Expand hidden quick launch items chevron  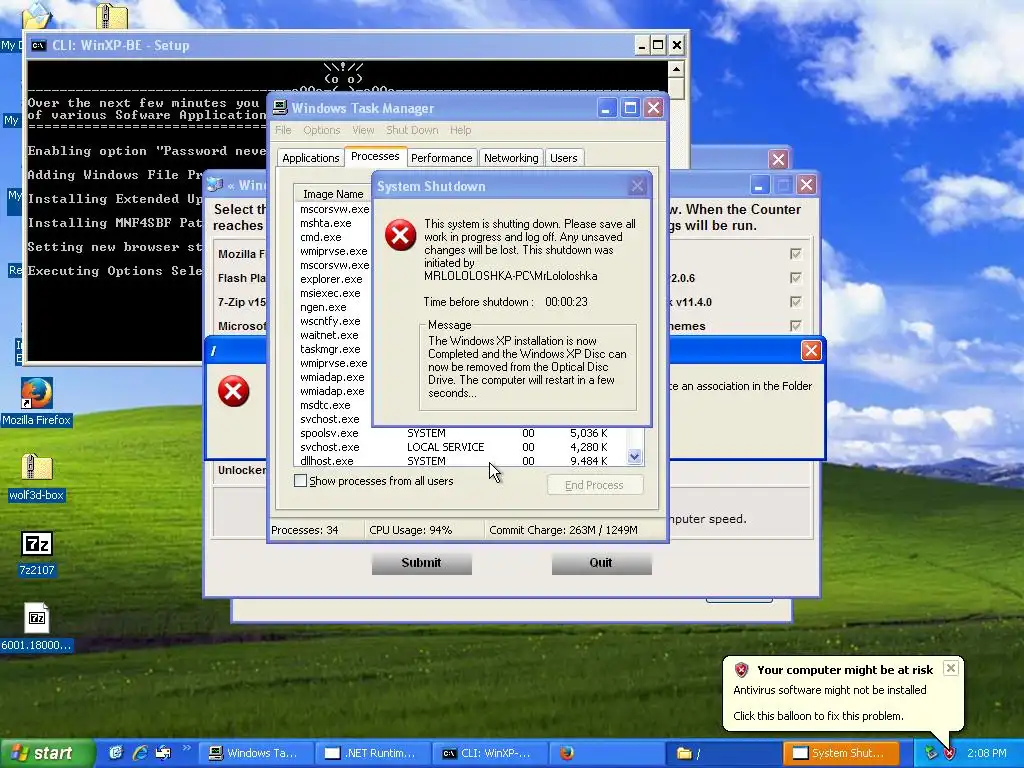(x=186, y=749)
